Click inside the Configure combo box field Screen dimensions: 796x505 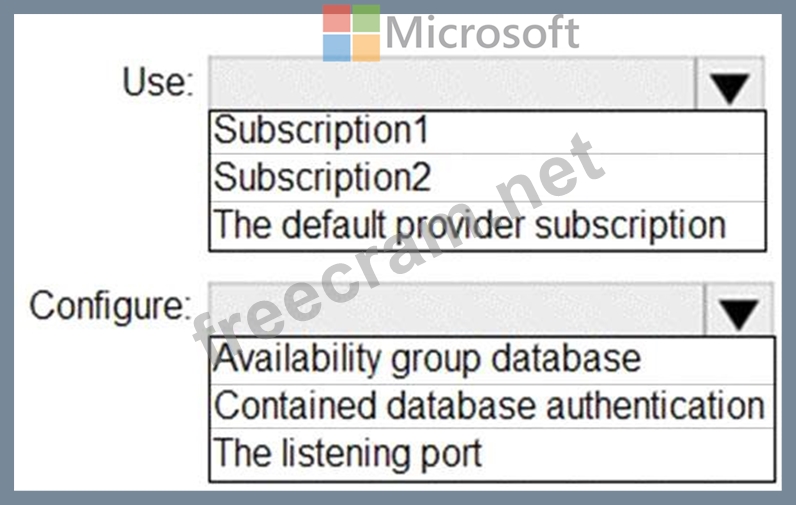coord(456,310)
